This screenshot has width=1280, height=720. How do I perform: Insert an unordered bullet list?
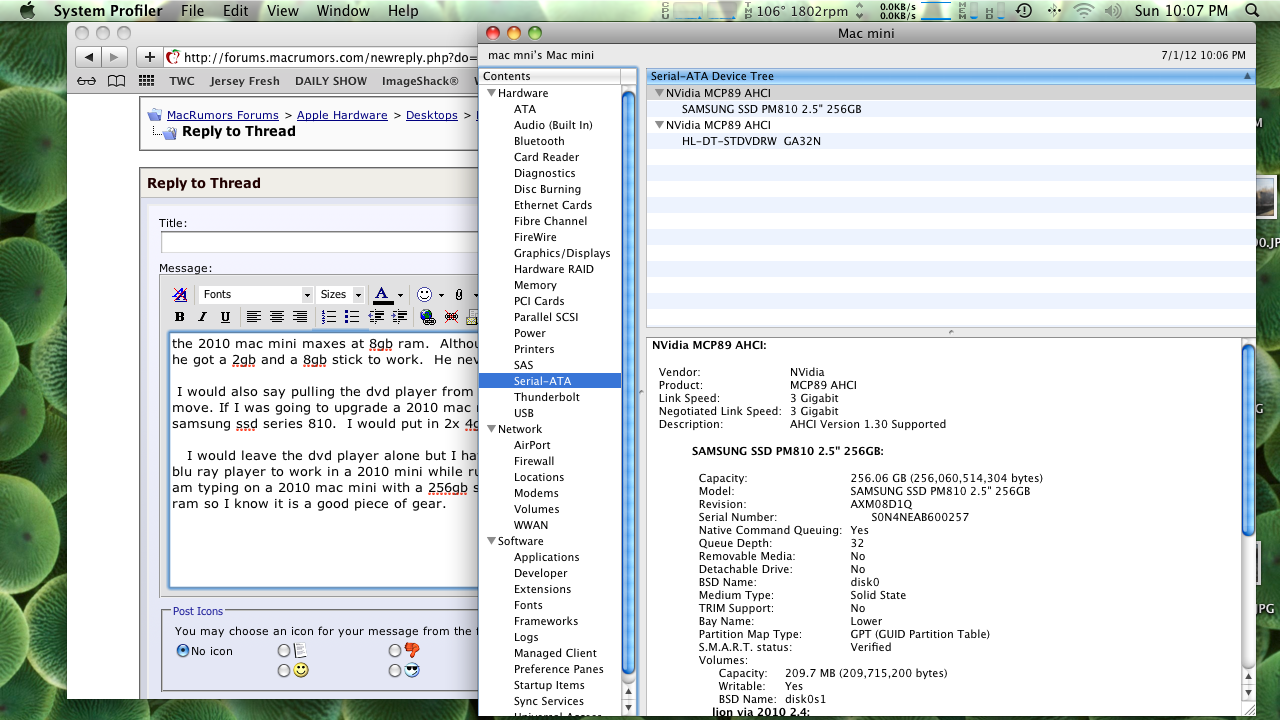(352, 317)
